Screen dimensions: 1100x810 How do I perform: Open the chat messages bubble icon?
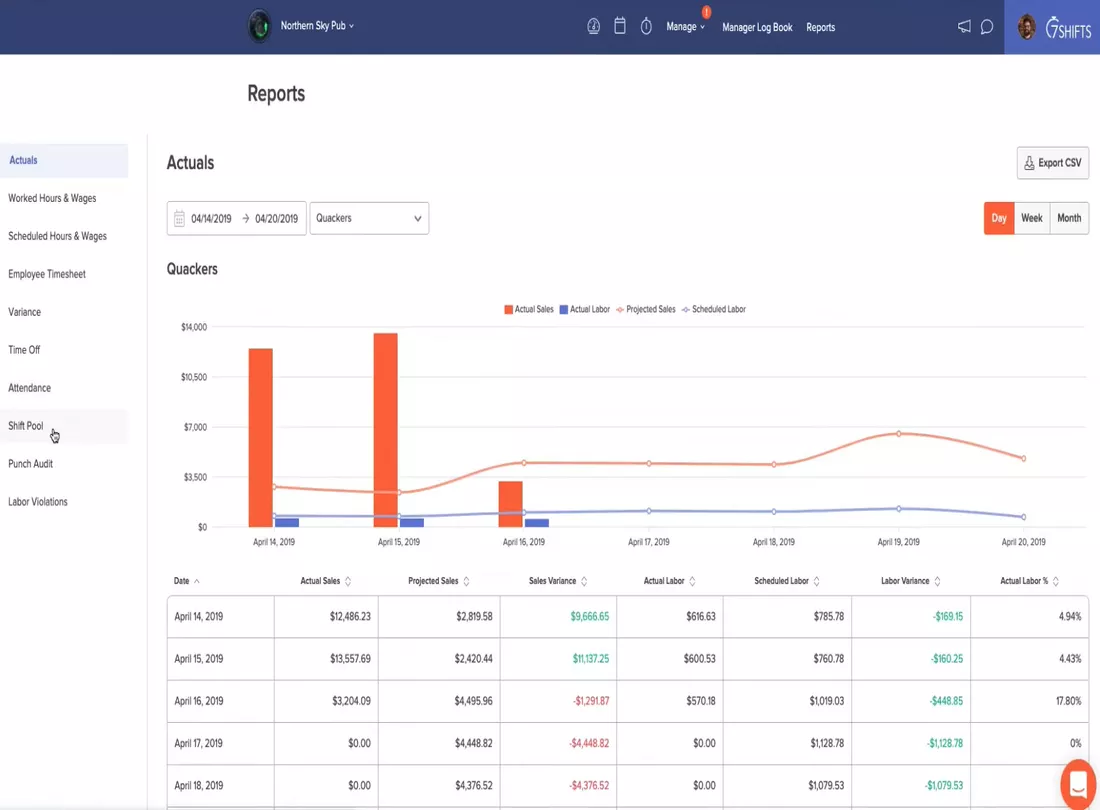tap(987, 27)
